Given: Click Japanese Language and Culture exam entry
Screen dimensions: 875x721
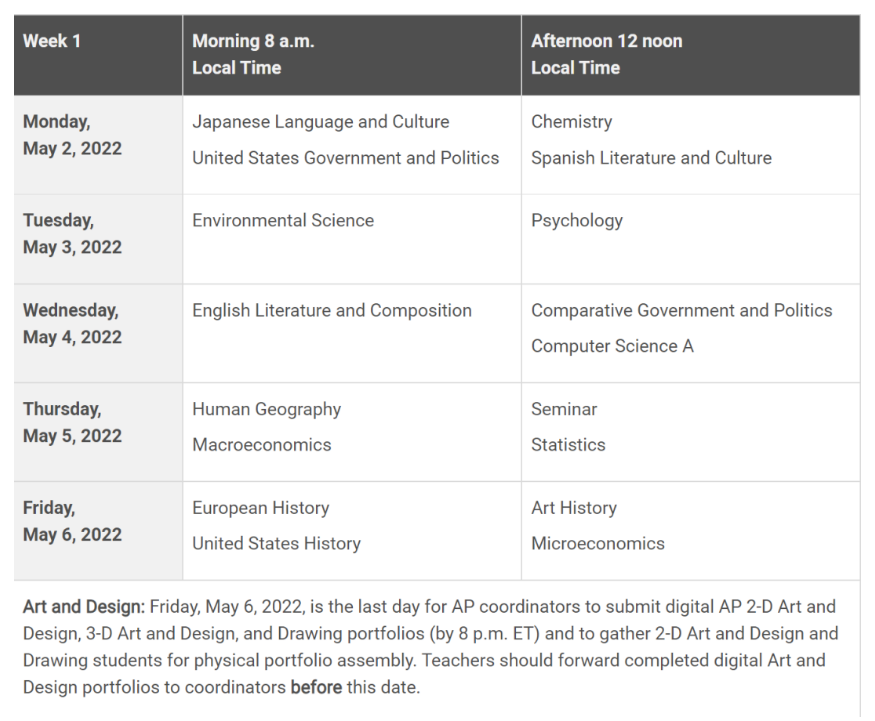Looking at the screenshot, I should point(321,122).
